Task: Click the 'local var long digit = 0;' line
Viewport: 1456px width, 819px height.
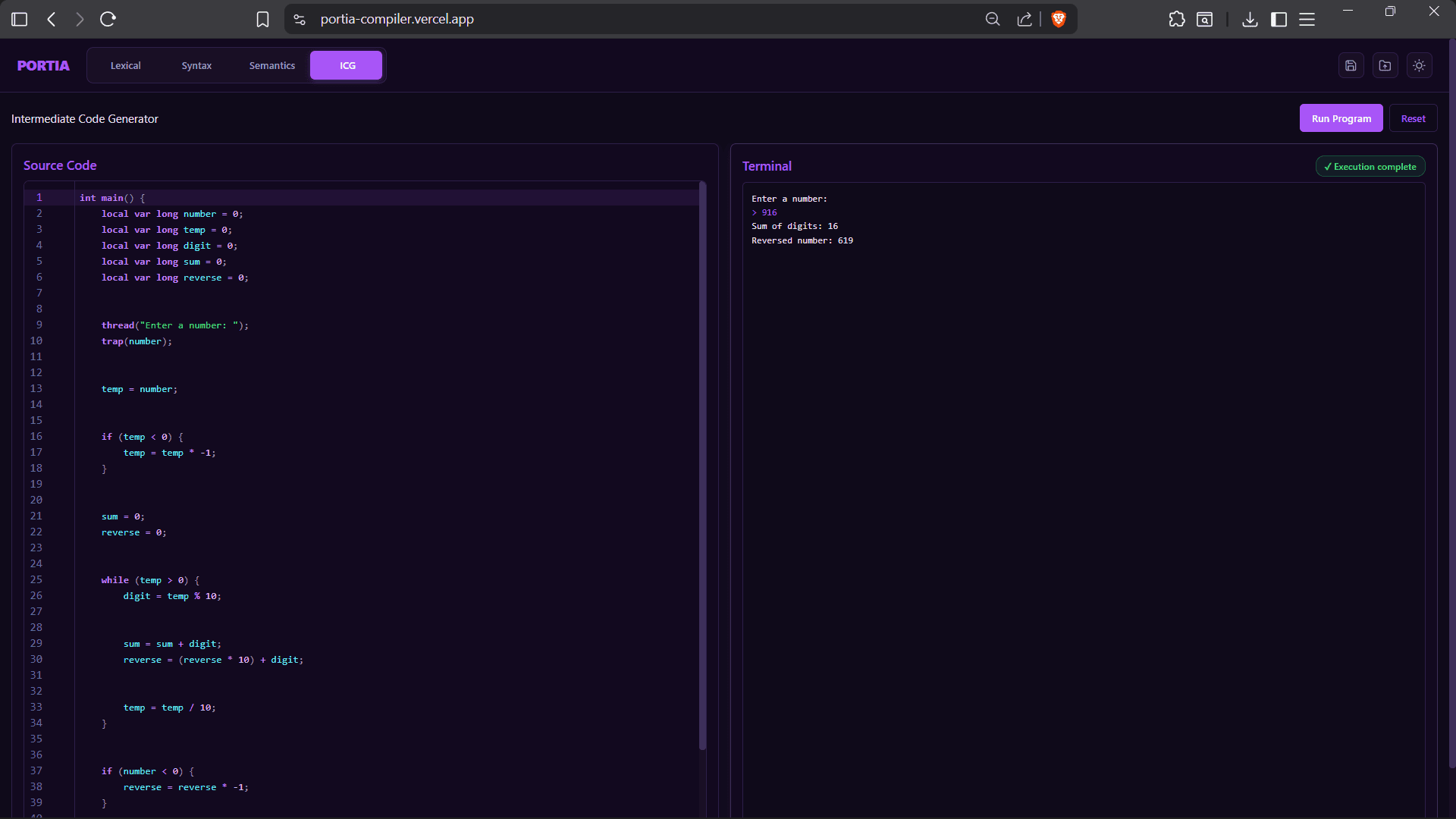Action: tap(169, 246)
